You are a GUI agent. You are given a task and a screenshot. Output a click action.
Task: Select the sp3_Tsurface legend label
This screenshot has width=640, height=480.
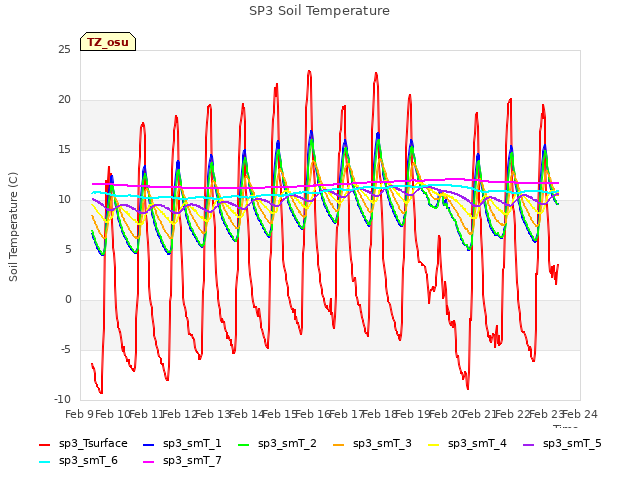click(93, 444)
